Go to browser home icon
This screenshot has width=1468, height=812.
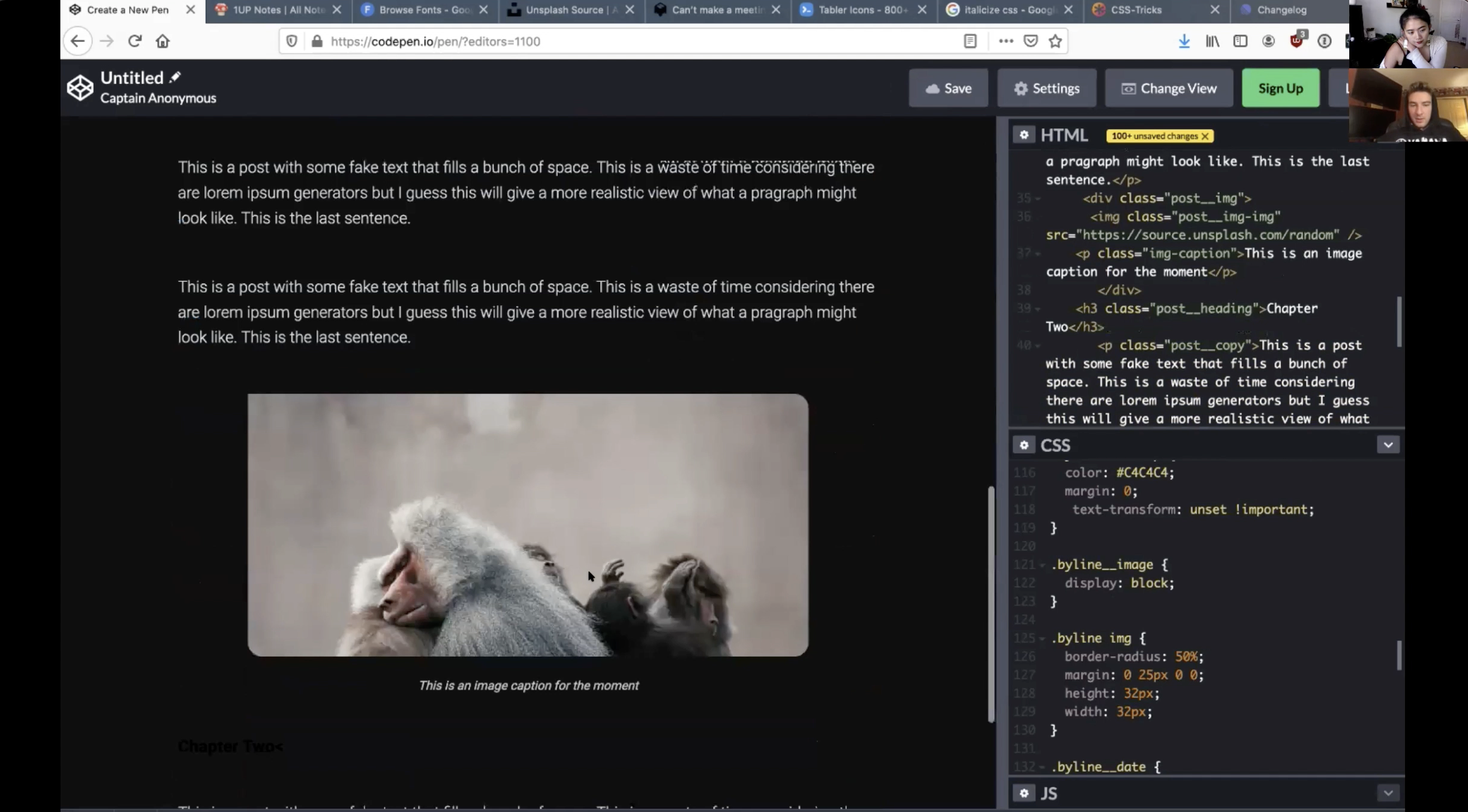tap(163, 41)
